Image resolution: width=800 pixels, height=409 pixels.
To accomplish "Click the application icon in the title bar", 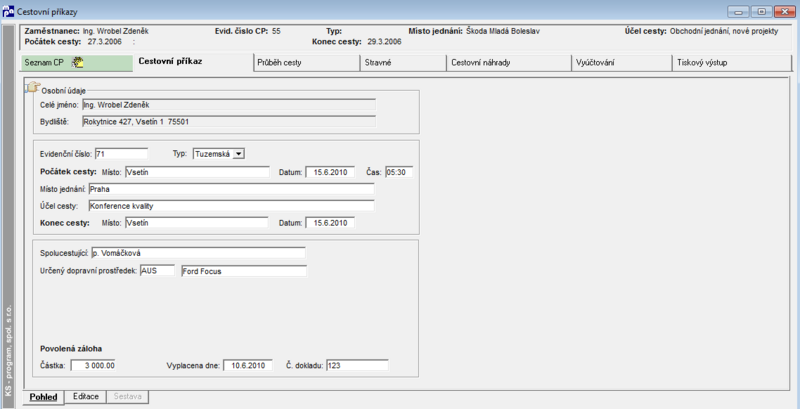I will [8, 11].
